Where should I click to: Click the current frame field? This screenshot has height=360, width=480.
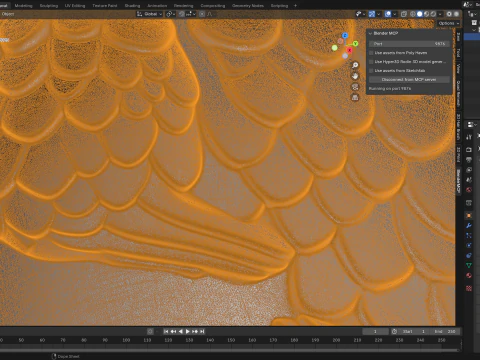(375, 331)
